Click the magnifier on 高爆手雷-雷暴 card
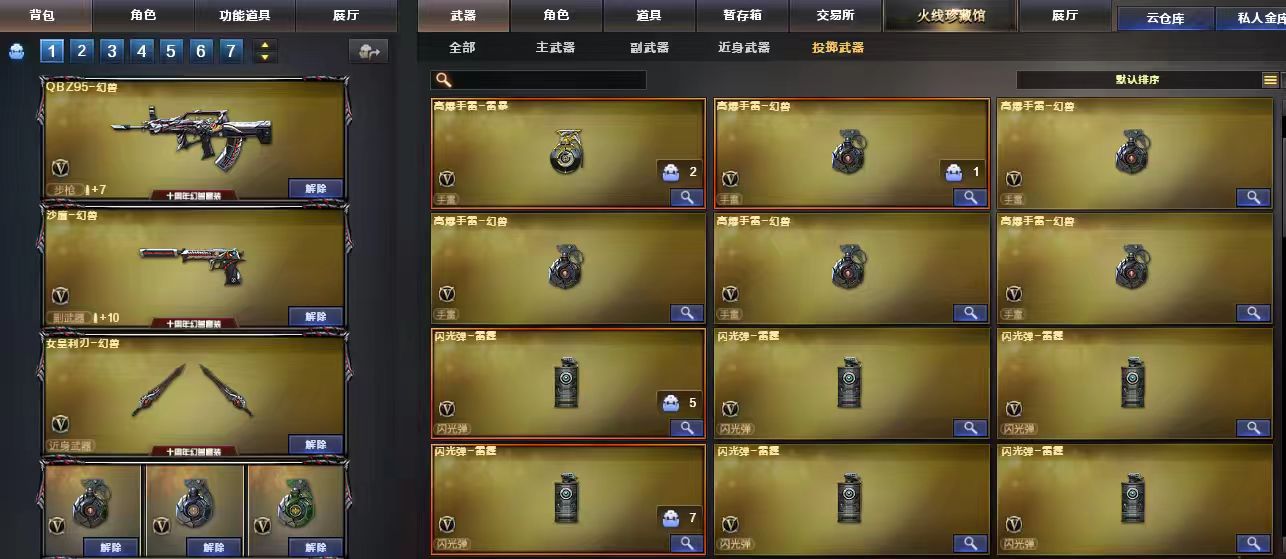This screenshot has height=559, width=1286. 686,198
